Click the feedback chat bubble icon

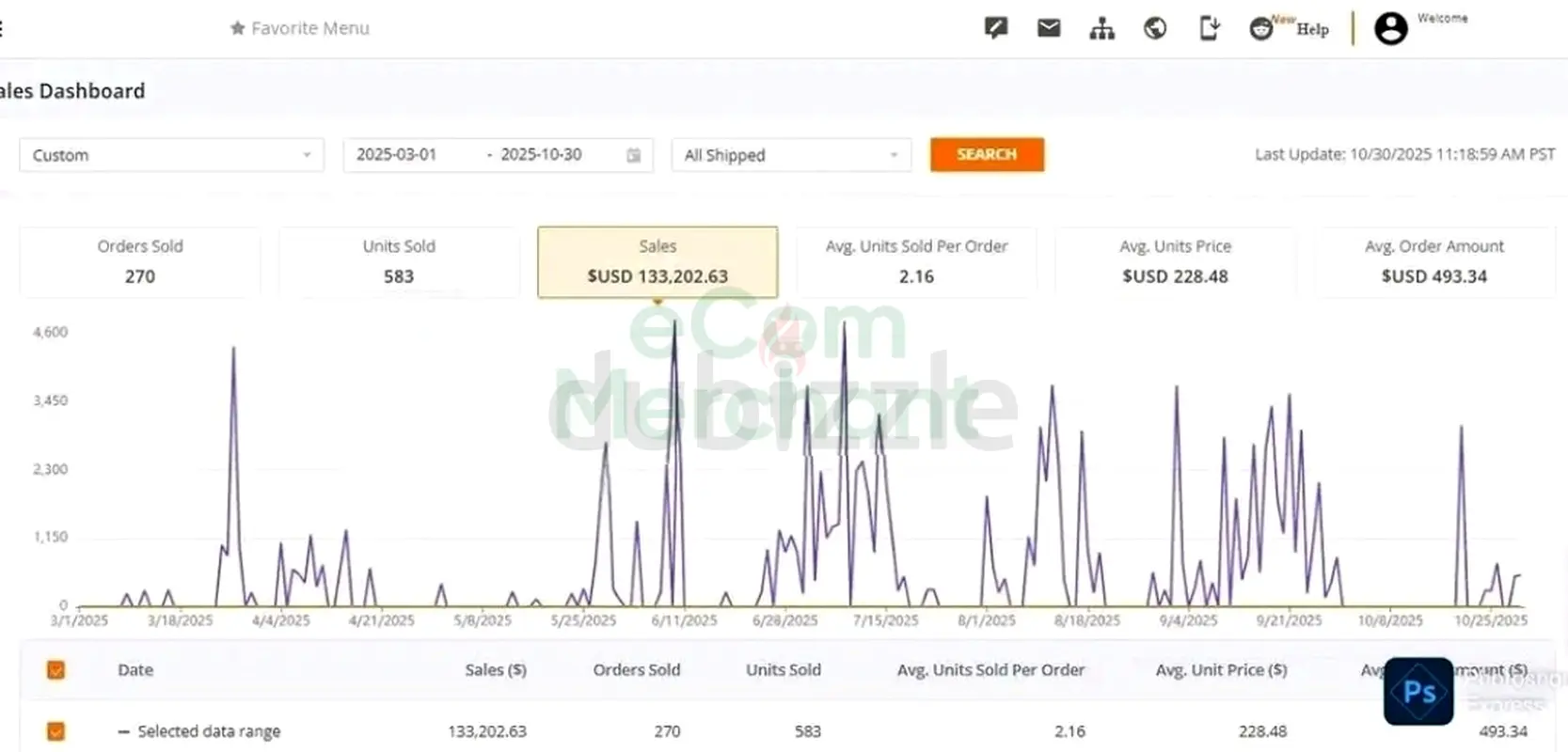pos(995,28)
